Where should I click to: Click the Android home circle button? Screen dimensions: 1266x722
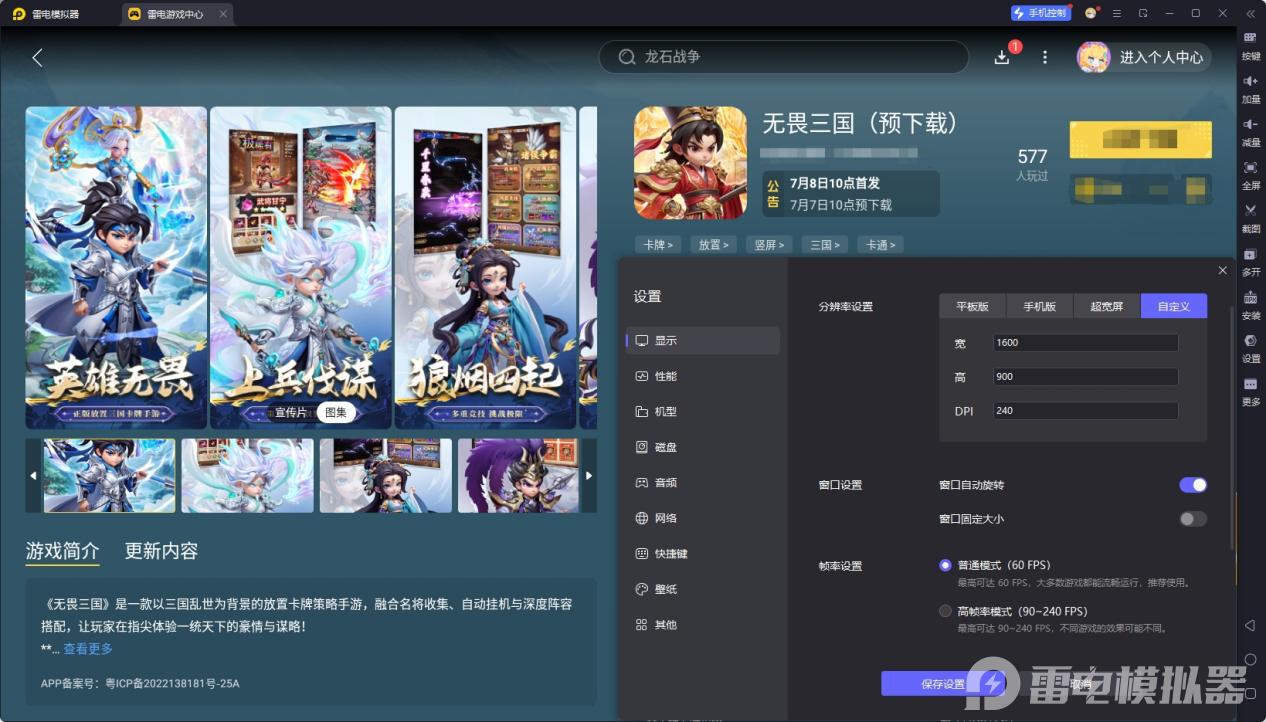[1250, 660]
